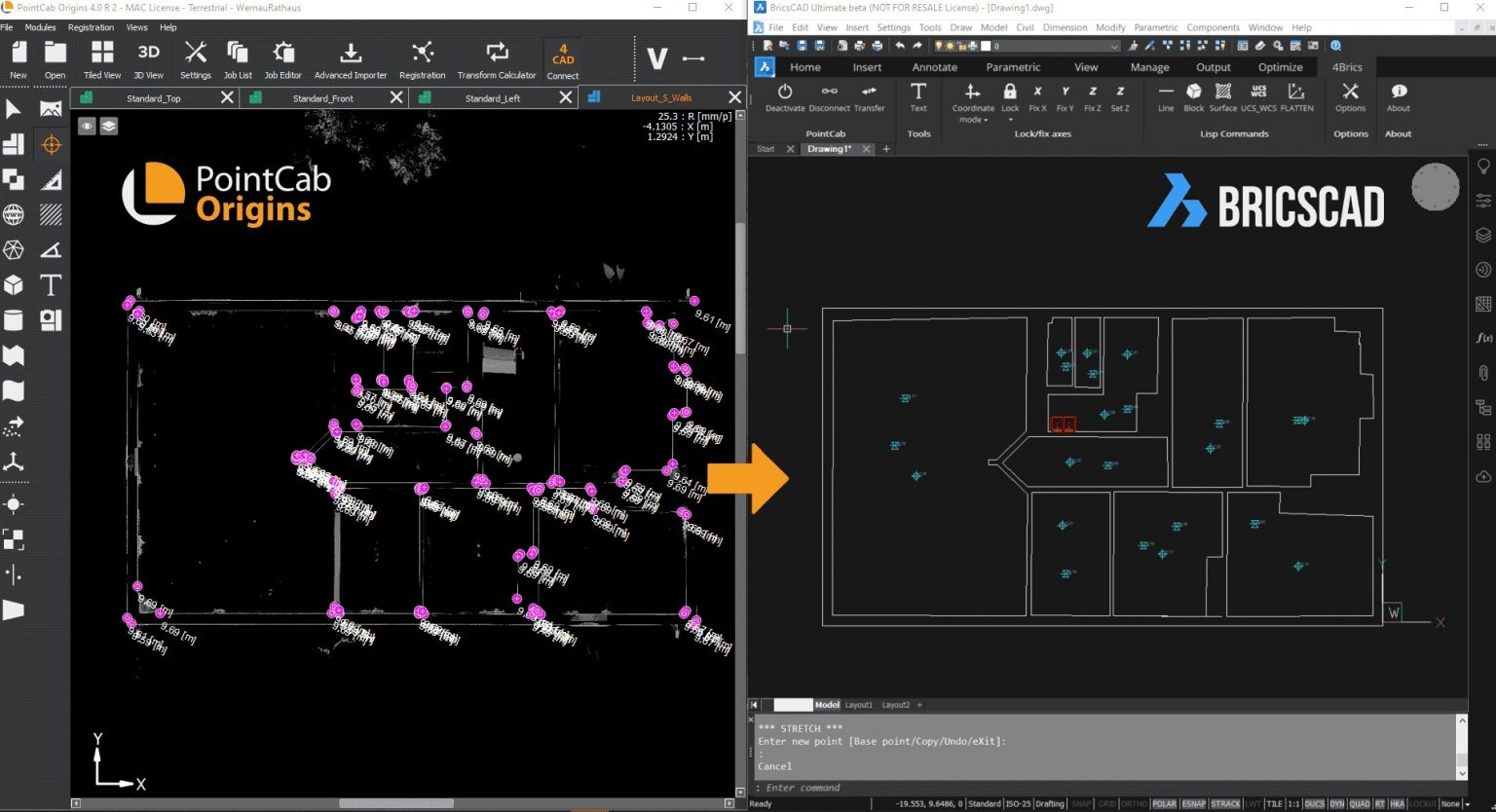Toggle the eye visibility icon in PointCab viewport
Viewport: 1496px width, 812px height.
[87, 126]
